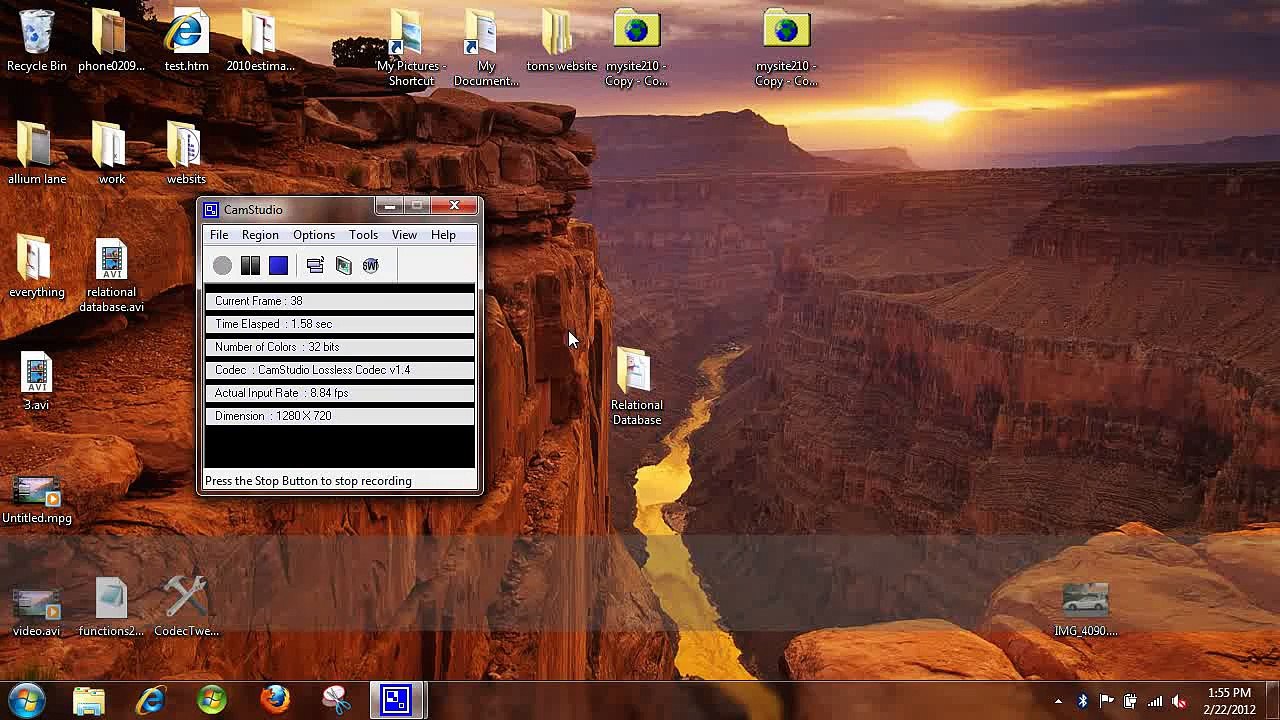Click the power battery tray icon
1280x720 pixels.
1131,702
